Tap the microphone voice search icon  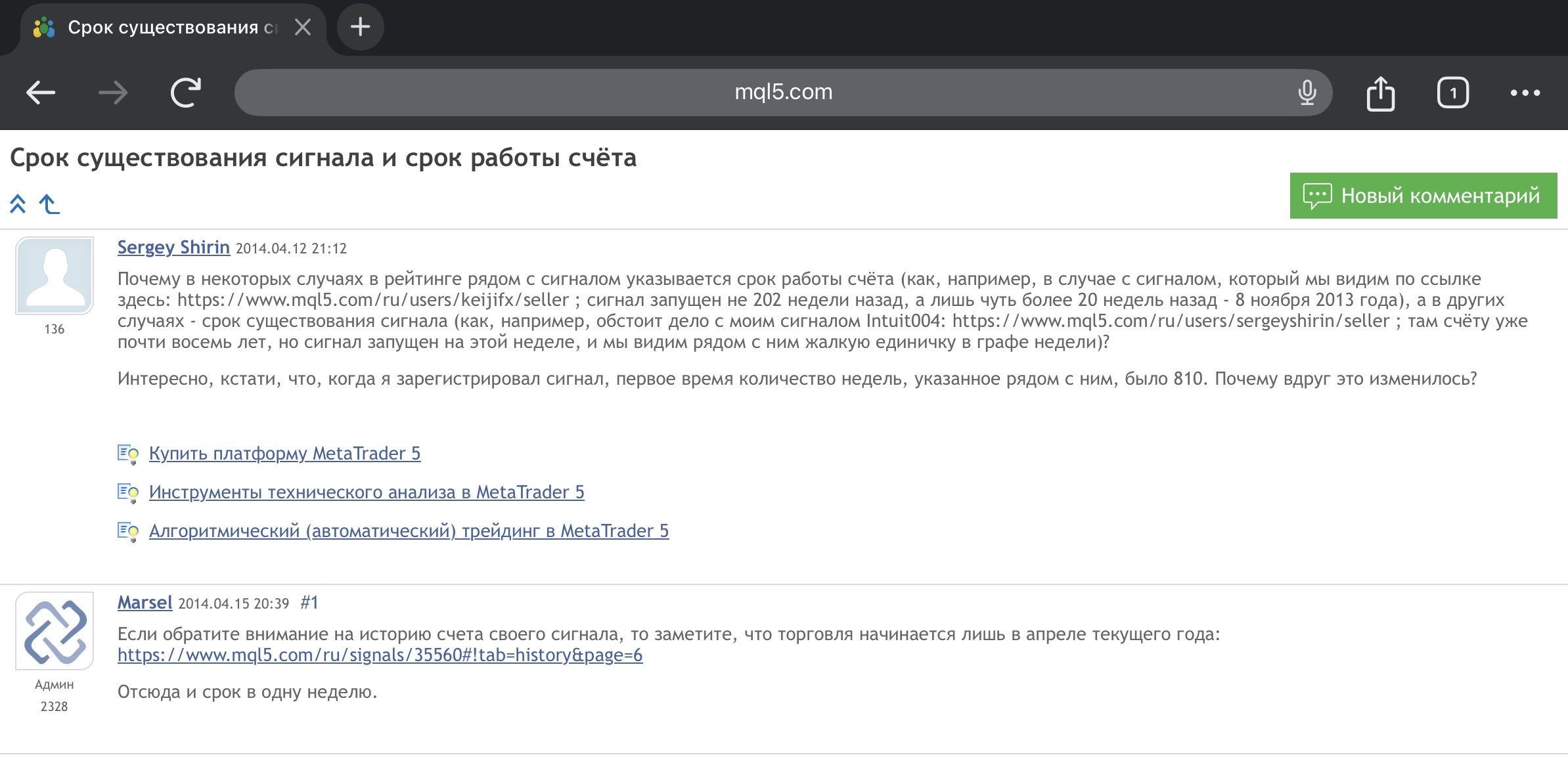pyautogui.click(x=1307, y=93)
